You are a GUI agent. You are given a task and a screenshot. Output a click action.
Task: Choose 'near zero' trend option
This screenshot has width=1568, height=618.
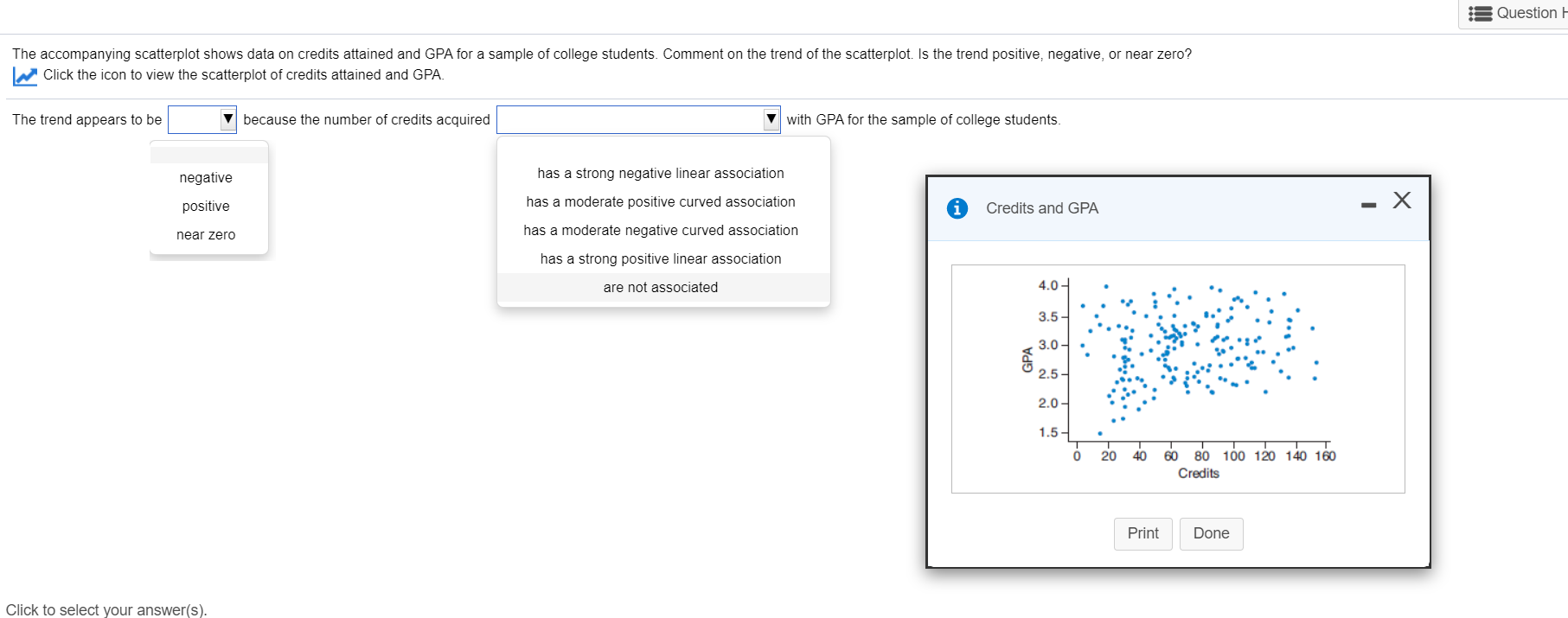(x=205, y=234)
